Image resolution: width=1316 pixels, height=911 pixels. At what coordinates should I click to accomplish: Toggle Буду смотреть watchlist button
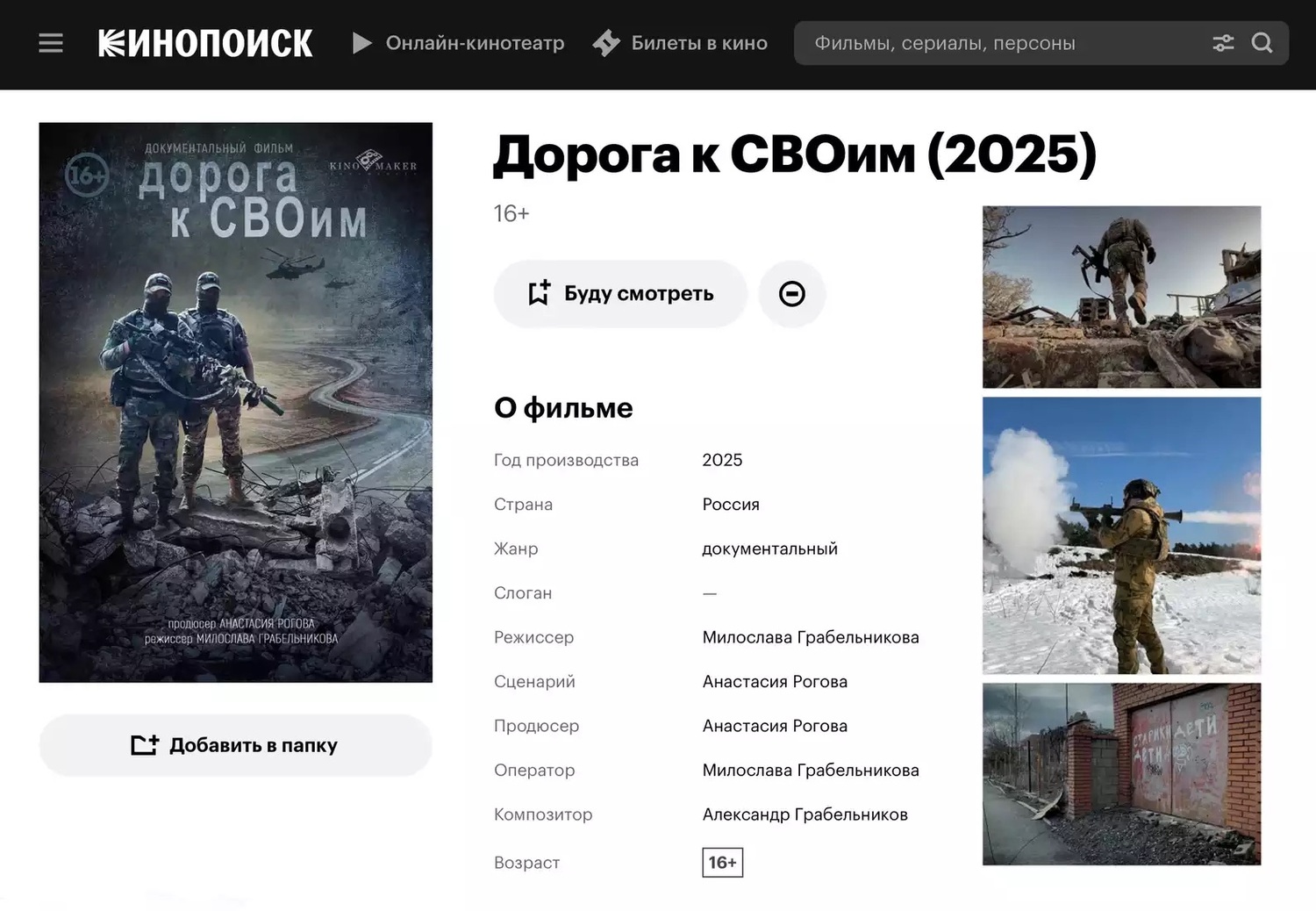pyautogui.click(x=620, y=294)
